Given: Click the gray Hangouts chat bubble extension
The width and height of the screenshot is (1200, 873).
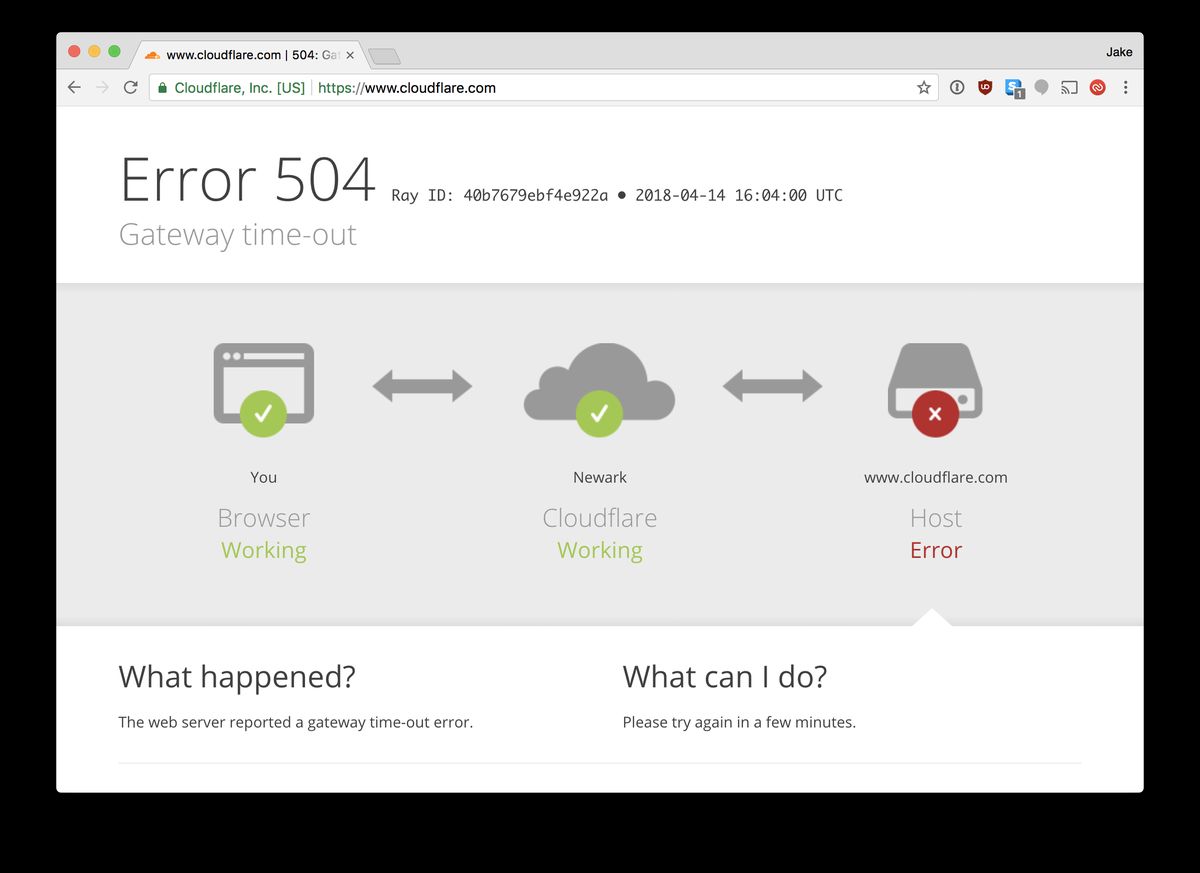Looking at the screenshot, I should [1041, 88].
